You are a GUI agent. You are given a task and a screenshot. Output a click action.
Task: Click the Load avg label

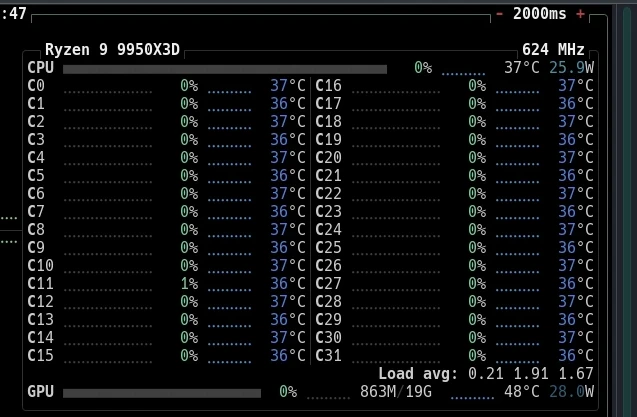(x=418, y=374)
